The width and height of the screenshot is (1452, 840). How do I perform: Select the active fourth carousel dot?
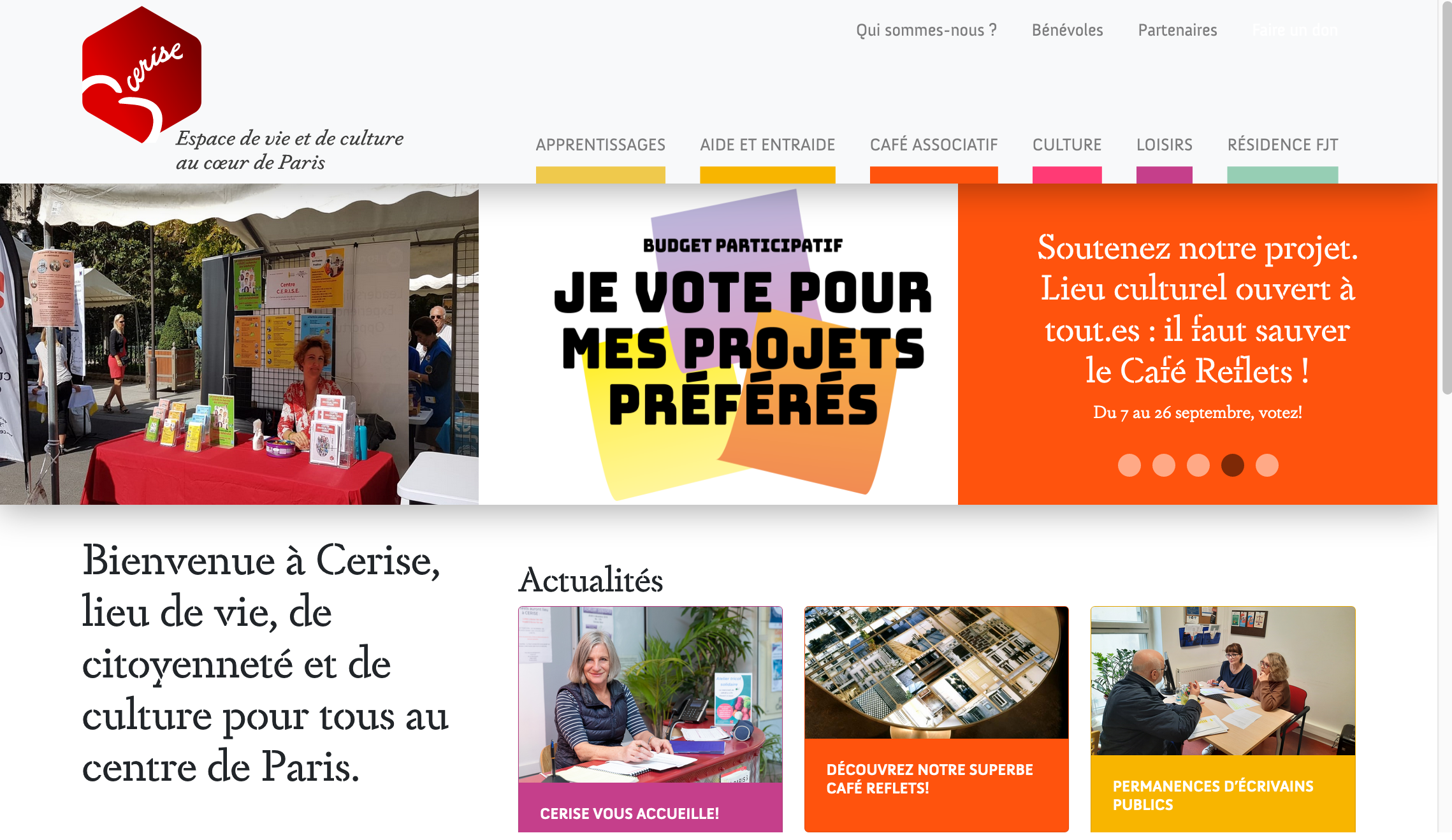pyautogui.click(x=1232, y=465)
